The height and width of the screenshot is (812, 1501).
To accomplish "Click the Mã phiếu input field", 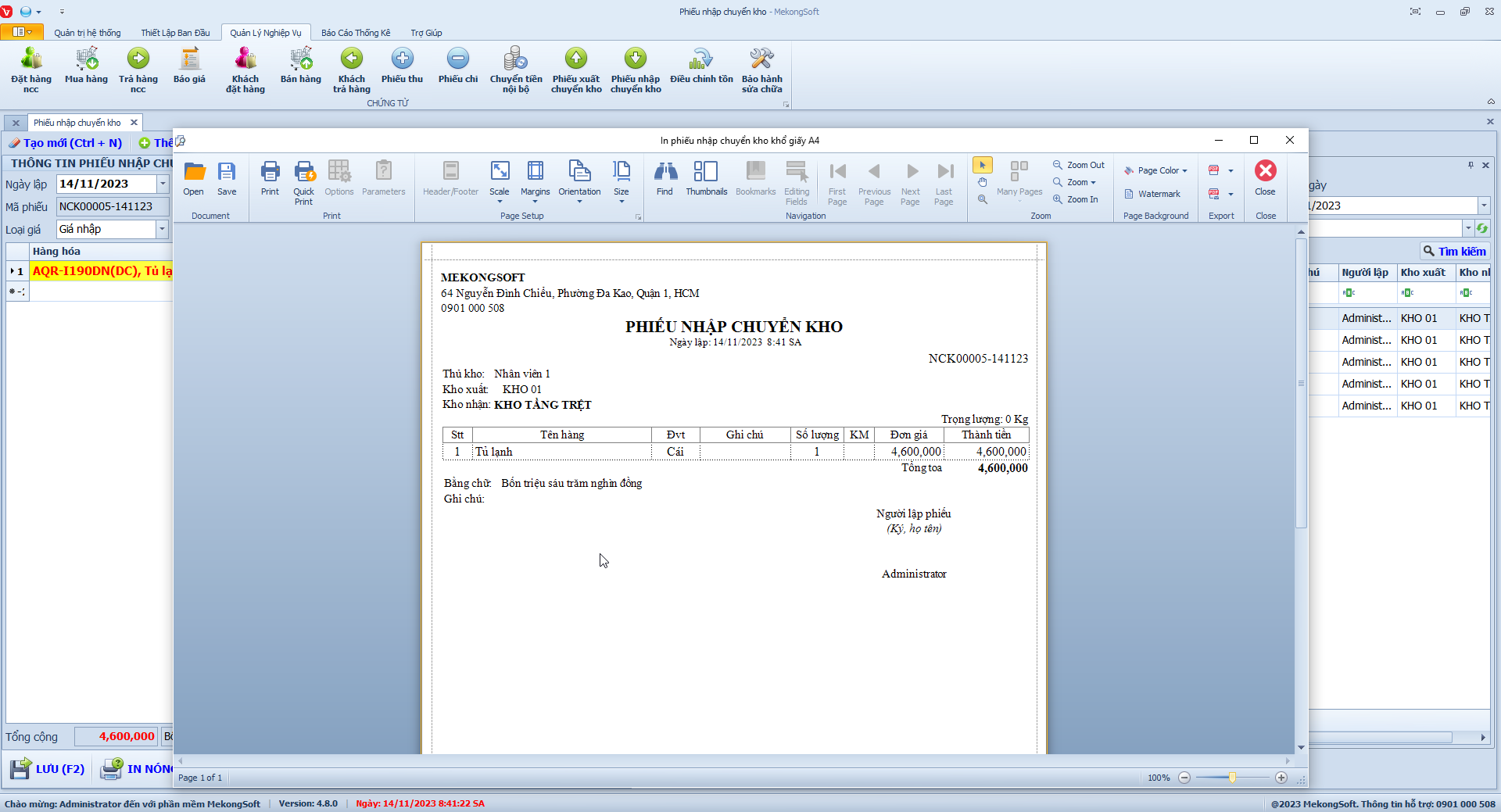I will [112, 206].
